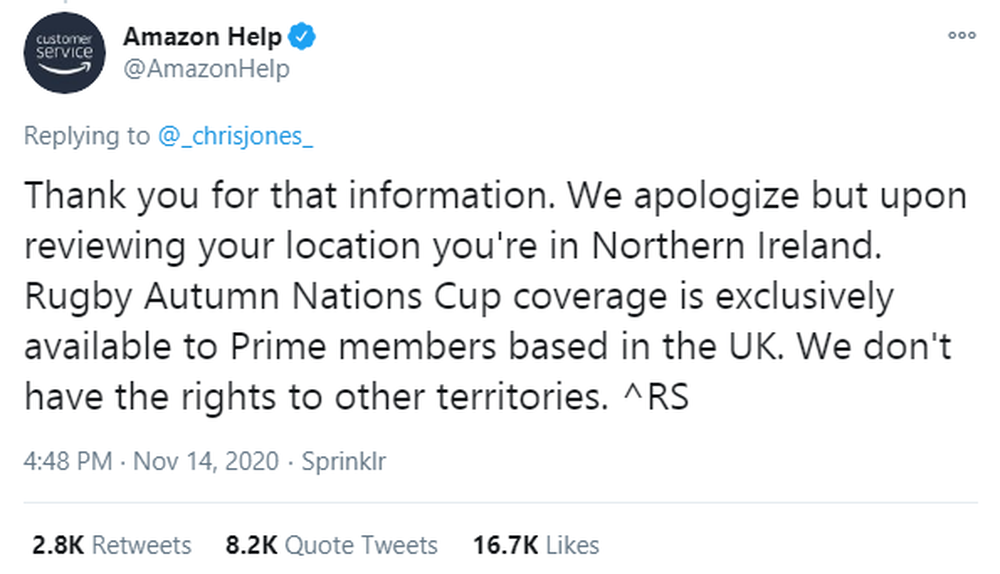Open the three-dot more options menu
Image resolution: width=1000 pixels, height=574 pixels.
962,35
